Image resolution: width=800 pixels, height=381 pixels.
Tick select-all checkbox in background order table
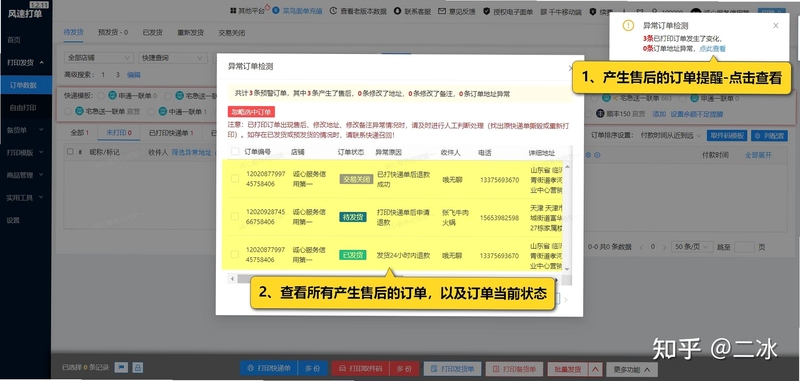pos(70,152)
